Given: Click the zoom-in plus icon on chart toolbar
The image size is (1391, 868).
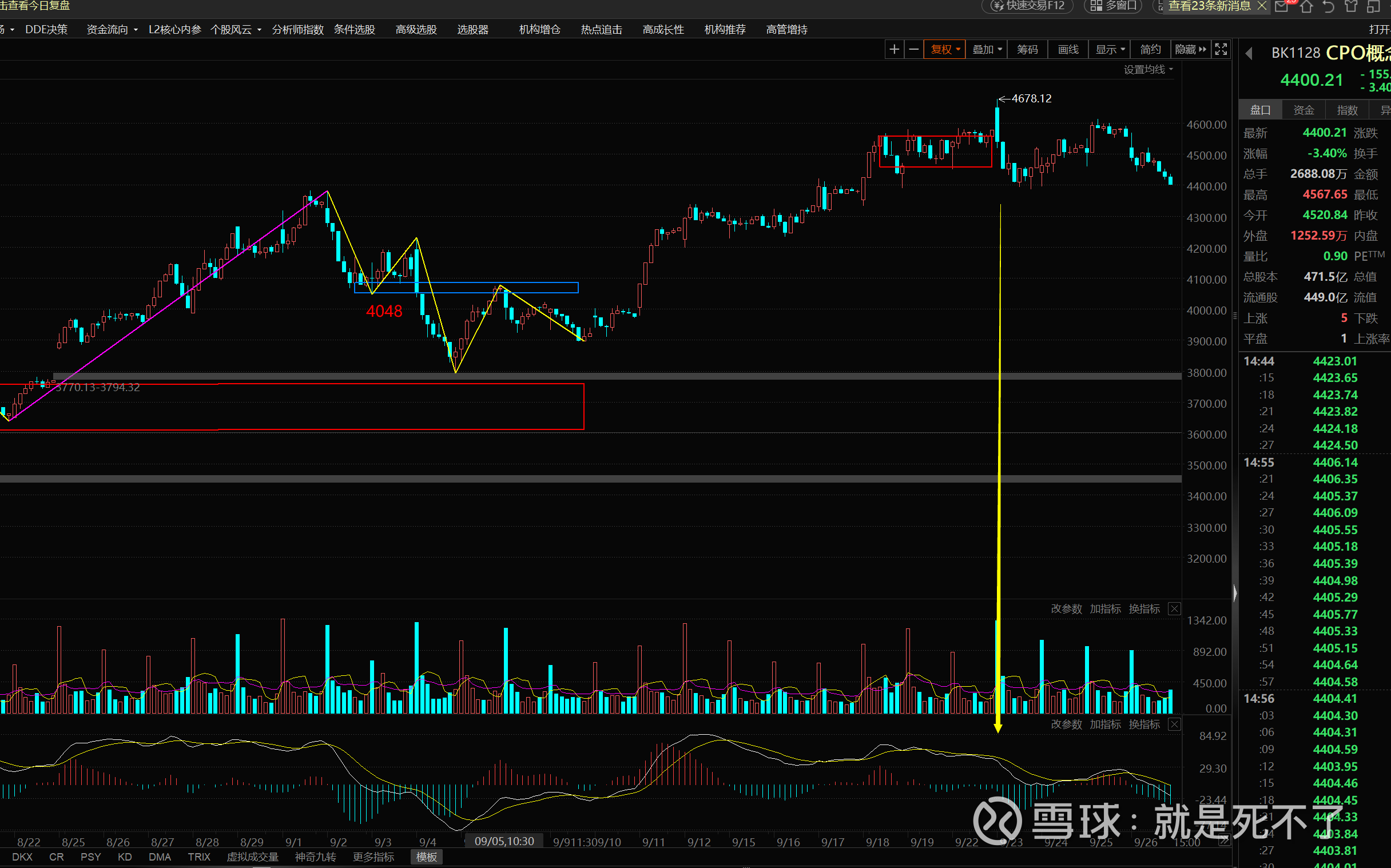Looking at the screenshot, I should [894, 50].
